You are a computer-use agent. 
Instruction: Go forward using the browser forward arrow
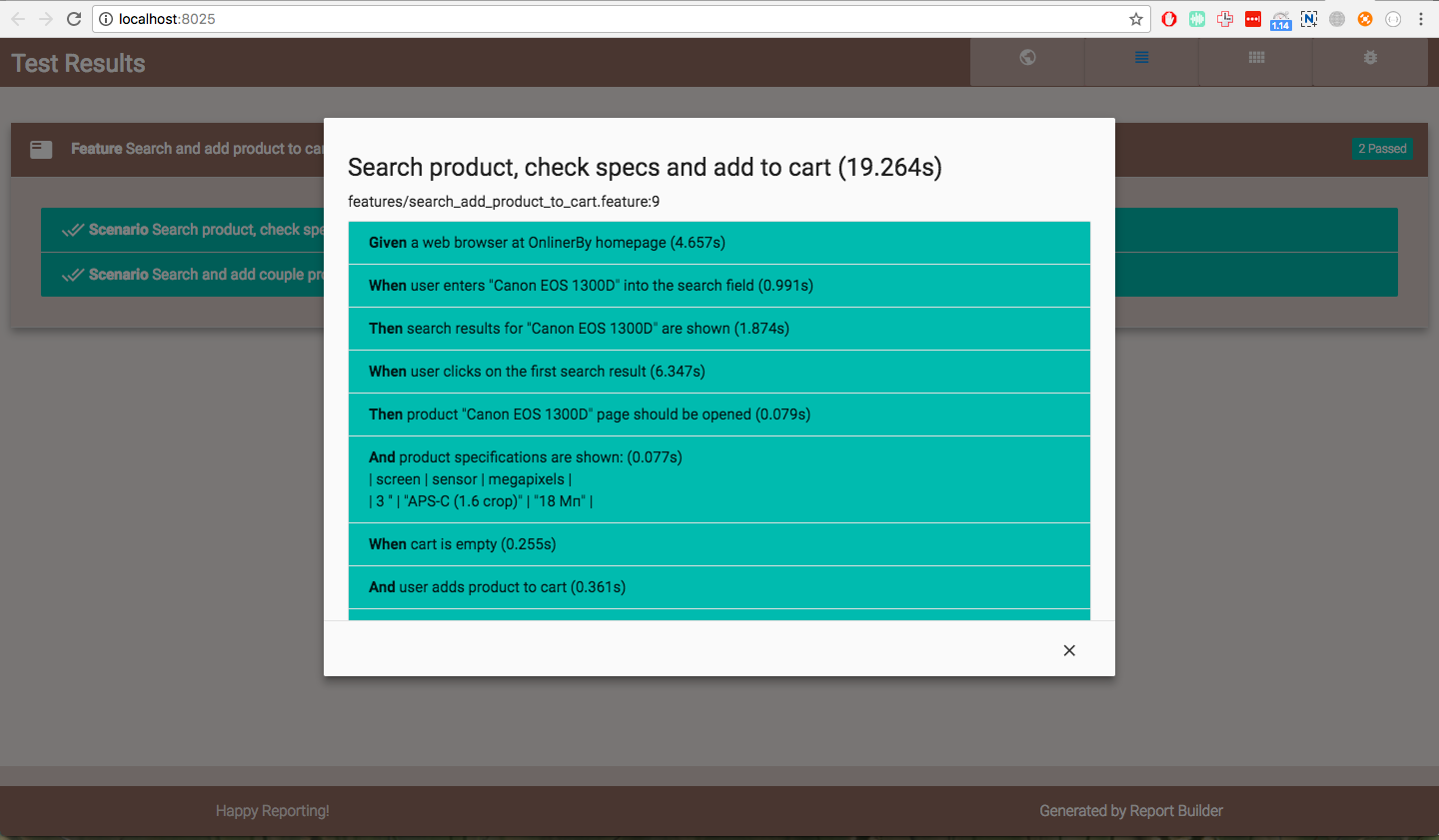[x=46, y=19]
